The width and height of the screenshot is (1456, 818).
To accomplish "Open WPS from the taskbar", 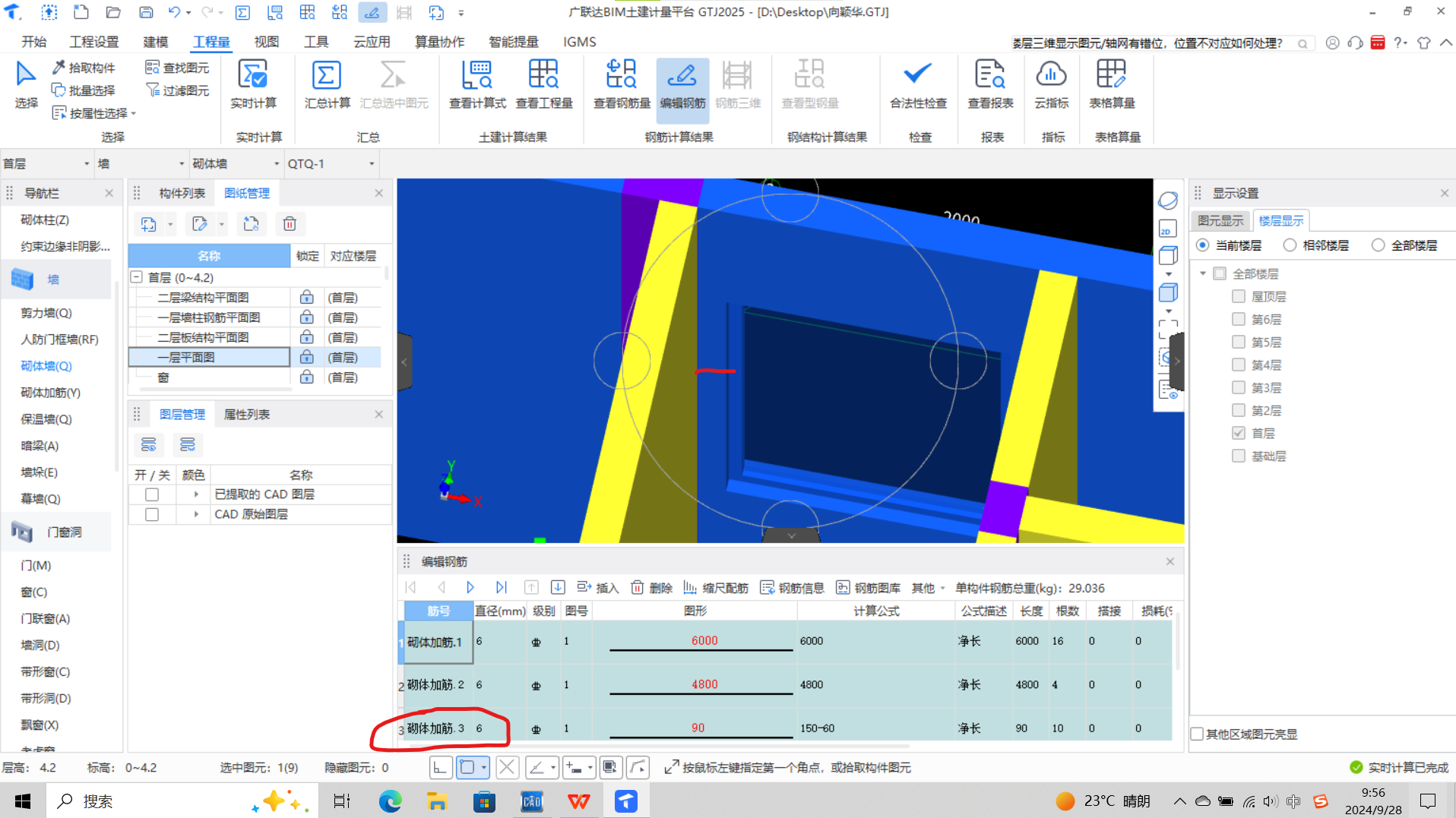I will (x=578, y=801).
